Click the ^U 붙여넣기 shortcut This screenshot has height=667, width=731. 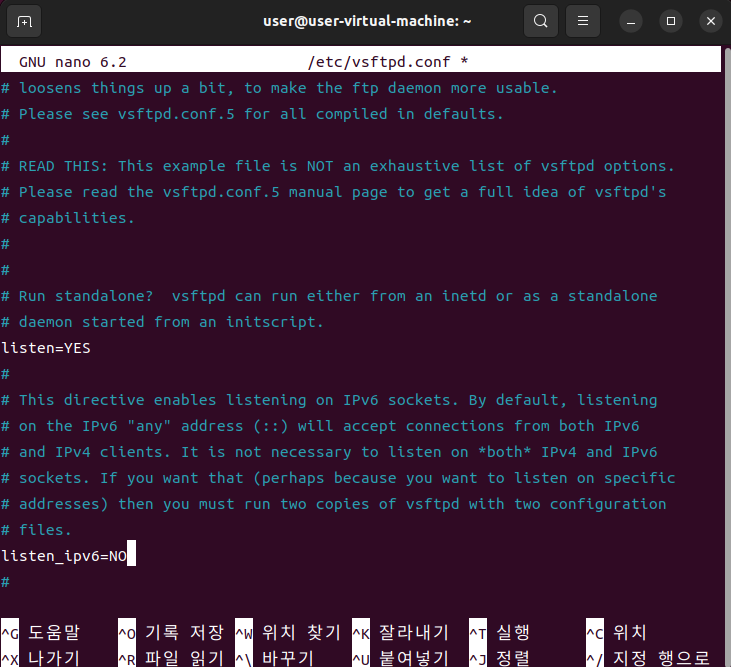[x=401, y=658]
